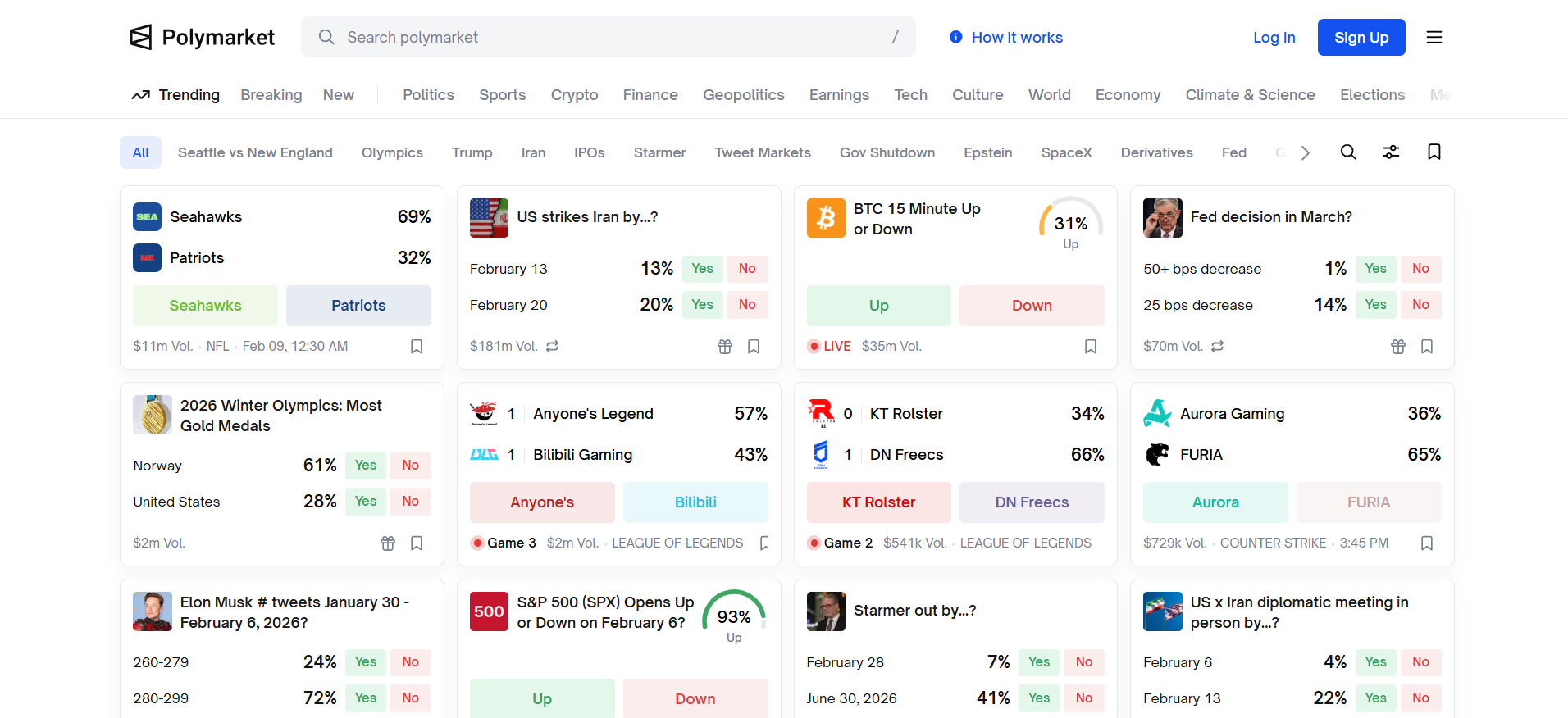Click Log In link
Image resolution: width=1568 pixels, height=718 pixels.
(1274, 38)
